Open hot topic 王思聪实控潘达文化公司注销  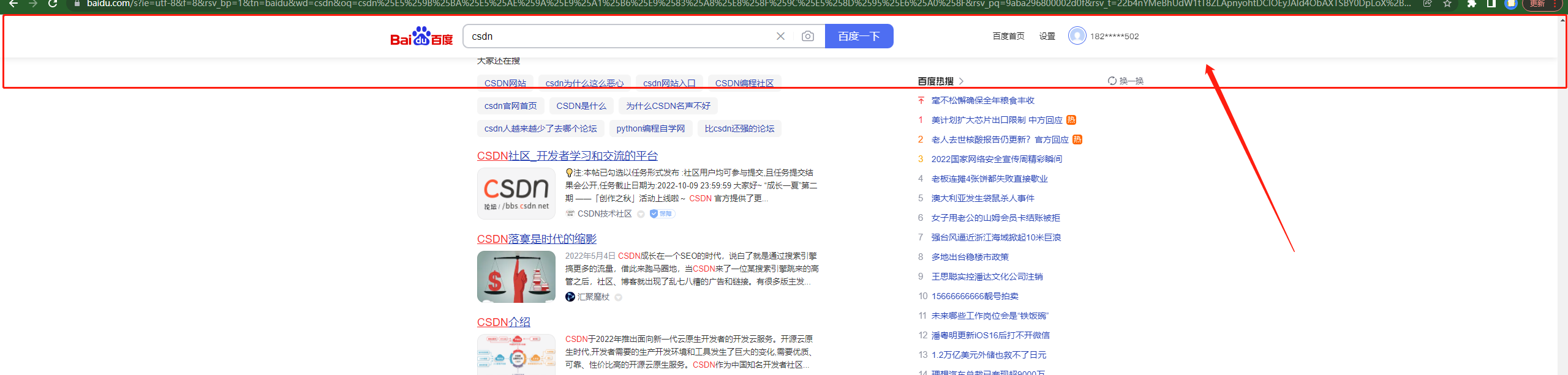[987, 277]
